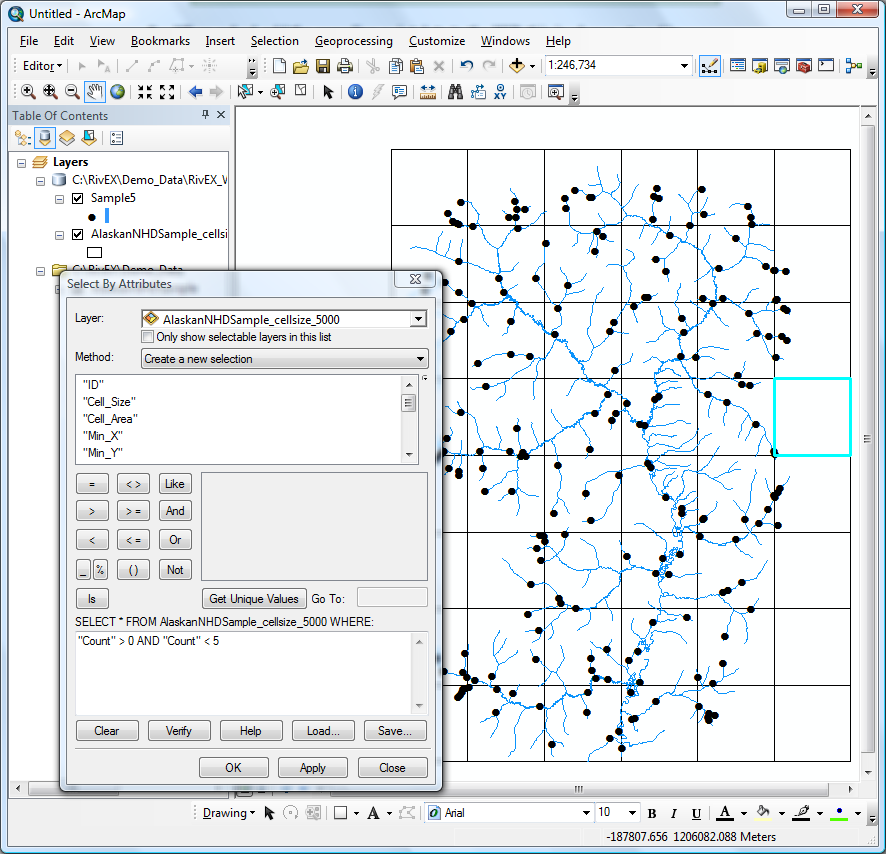The image size is (886, 854).
Task: Open the map scale dropdown
Action: (x=684, y=66)
